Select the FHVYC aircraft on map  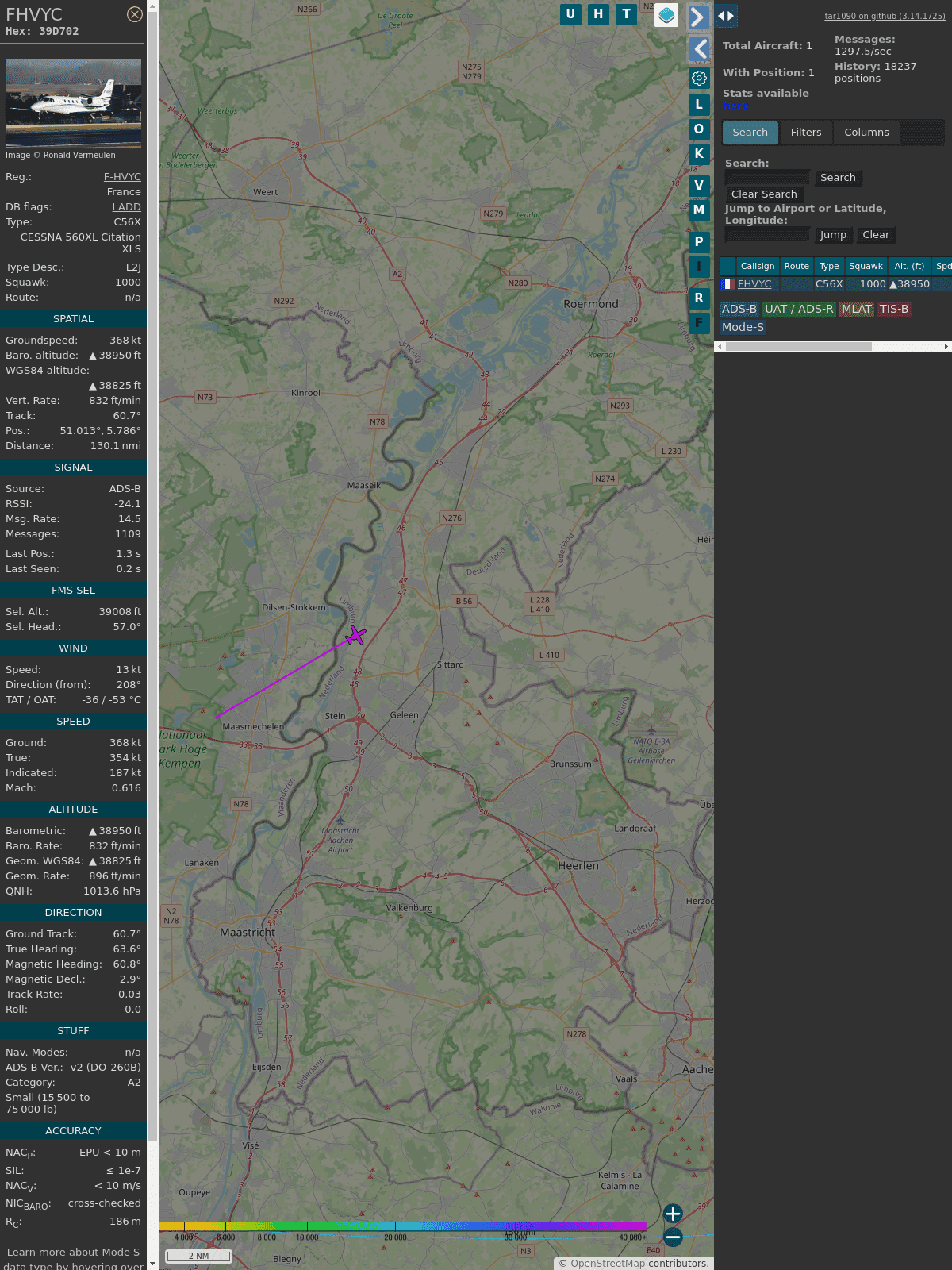[x=355, y=635]
